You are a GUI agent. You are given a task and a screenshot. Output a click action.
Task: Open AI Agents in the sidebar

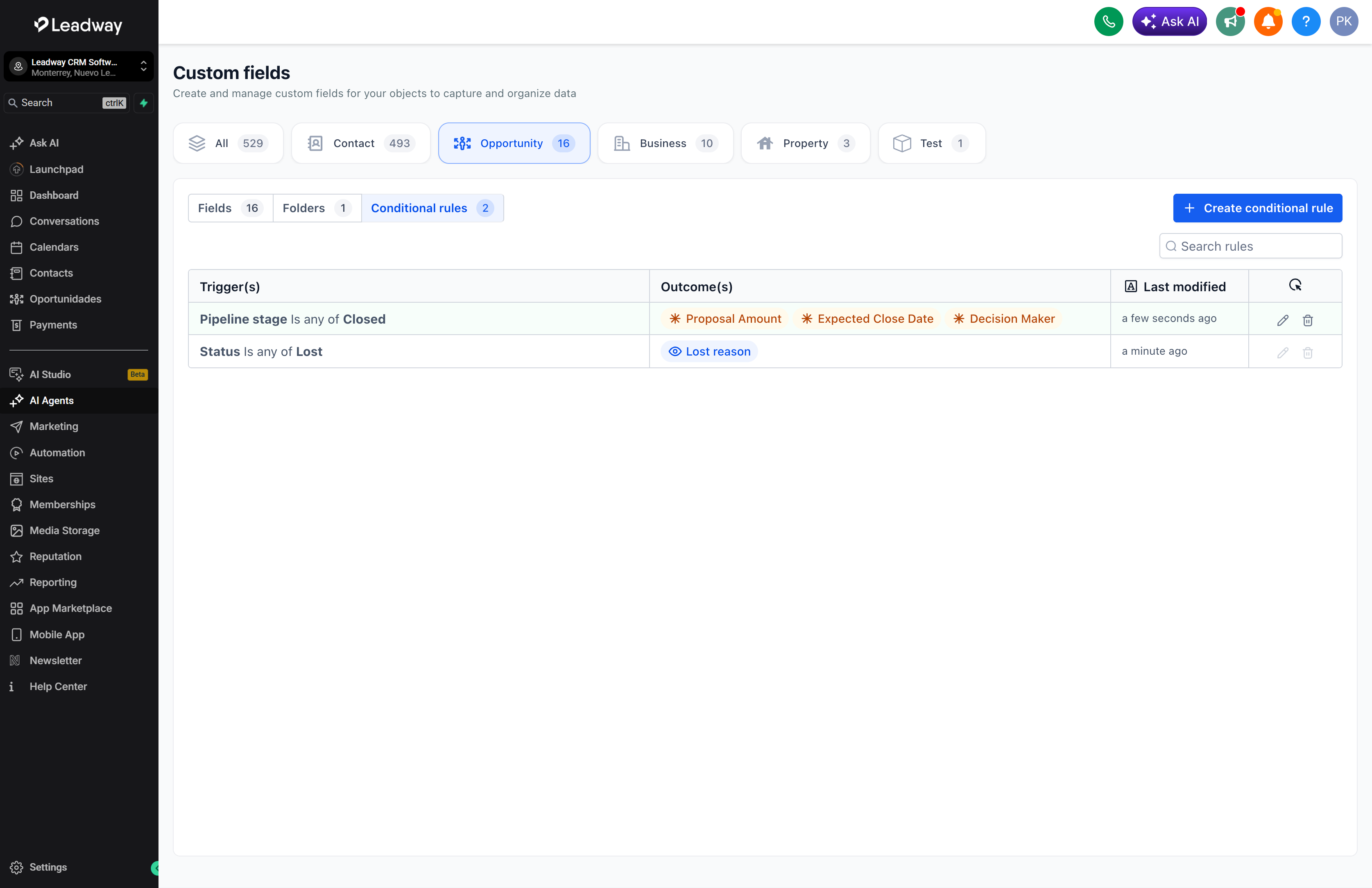tap(79, 400)
